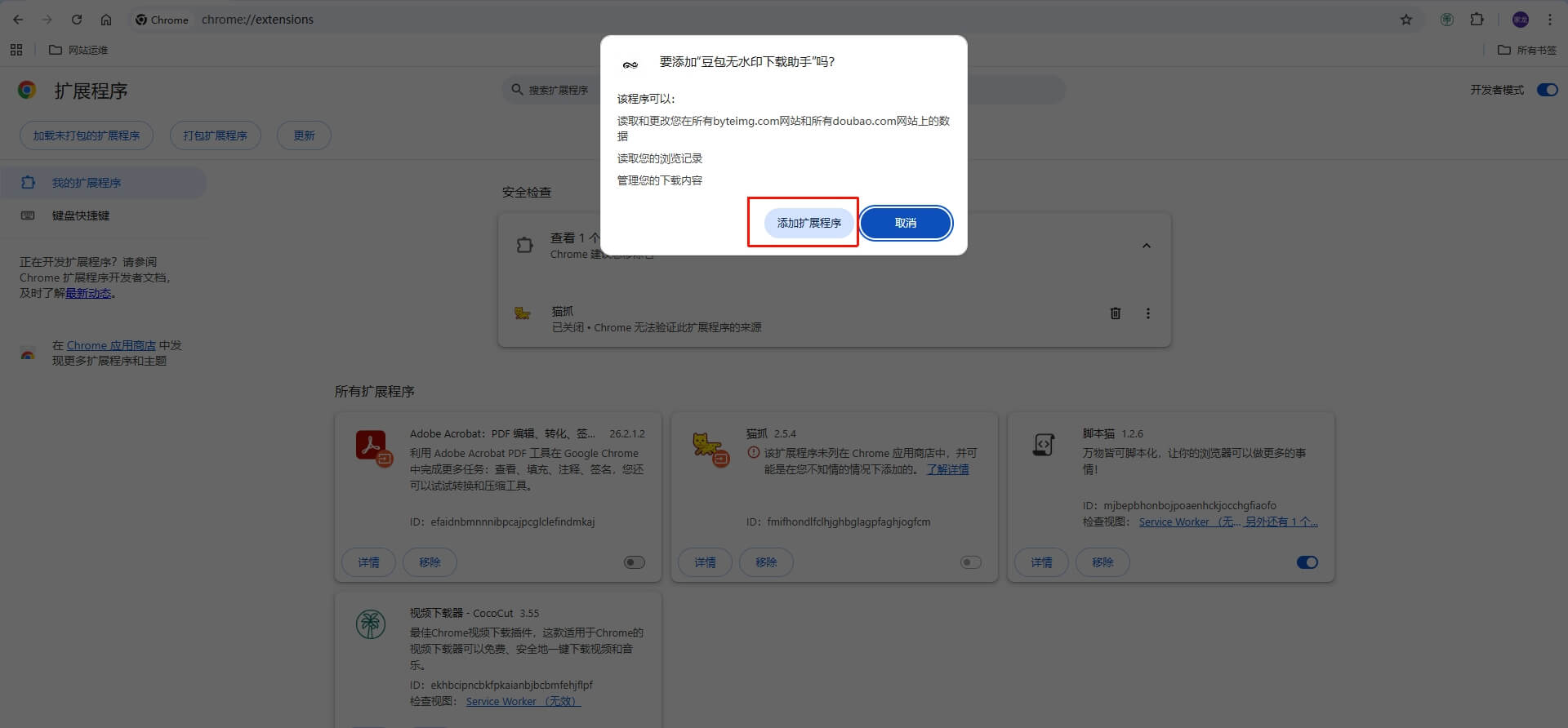Open the Chrome 应用商店 link
This screenshot has height=728, width=1568.
point(111,345)
